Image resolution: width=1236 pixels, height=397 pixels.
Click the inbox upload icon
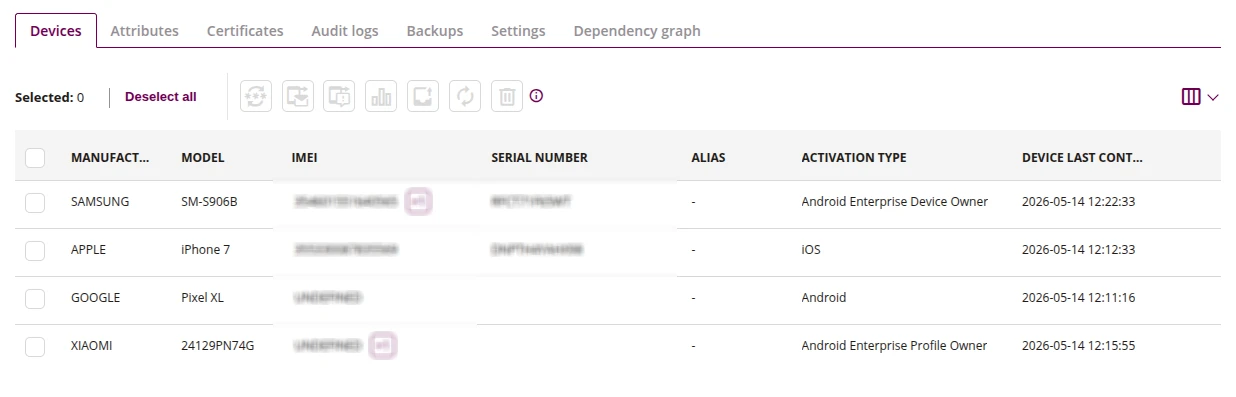(x=423, y=96)
